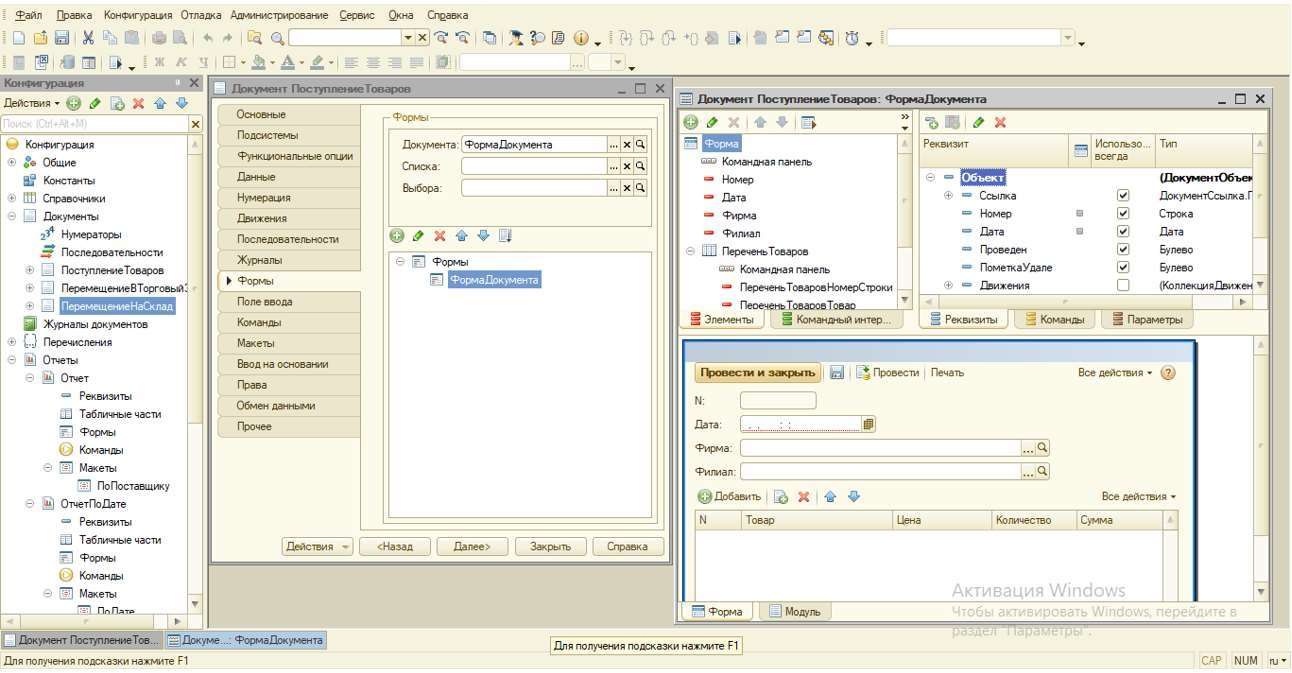This screenshot has width=1292, height=673.
Task: Delete the selected form above the Формы tree
Action: pyautogui.click(x=439, y=236)
